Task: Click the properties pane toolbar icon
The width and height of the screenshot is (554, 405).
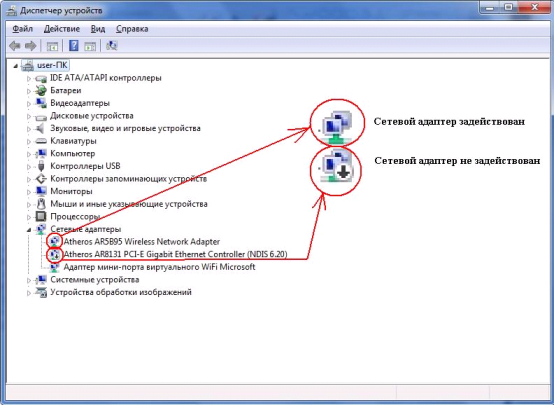Action: 90,46
